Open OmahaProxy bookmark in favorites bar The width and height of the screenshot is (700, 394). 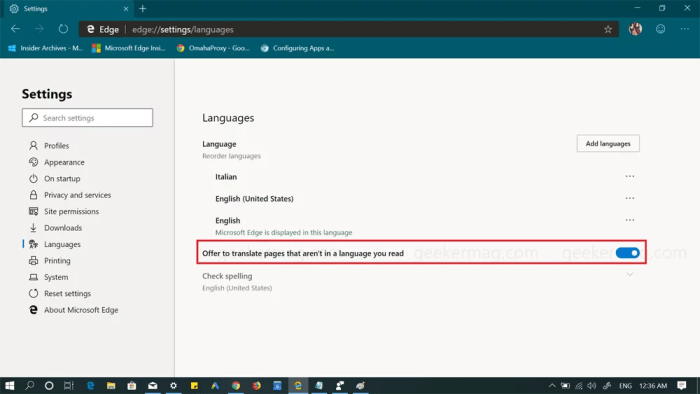click(x=213, y=48)
